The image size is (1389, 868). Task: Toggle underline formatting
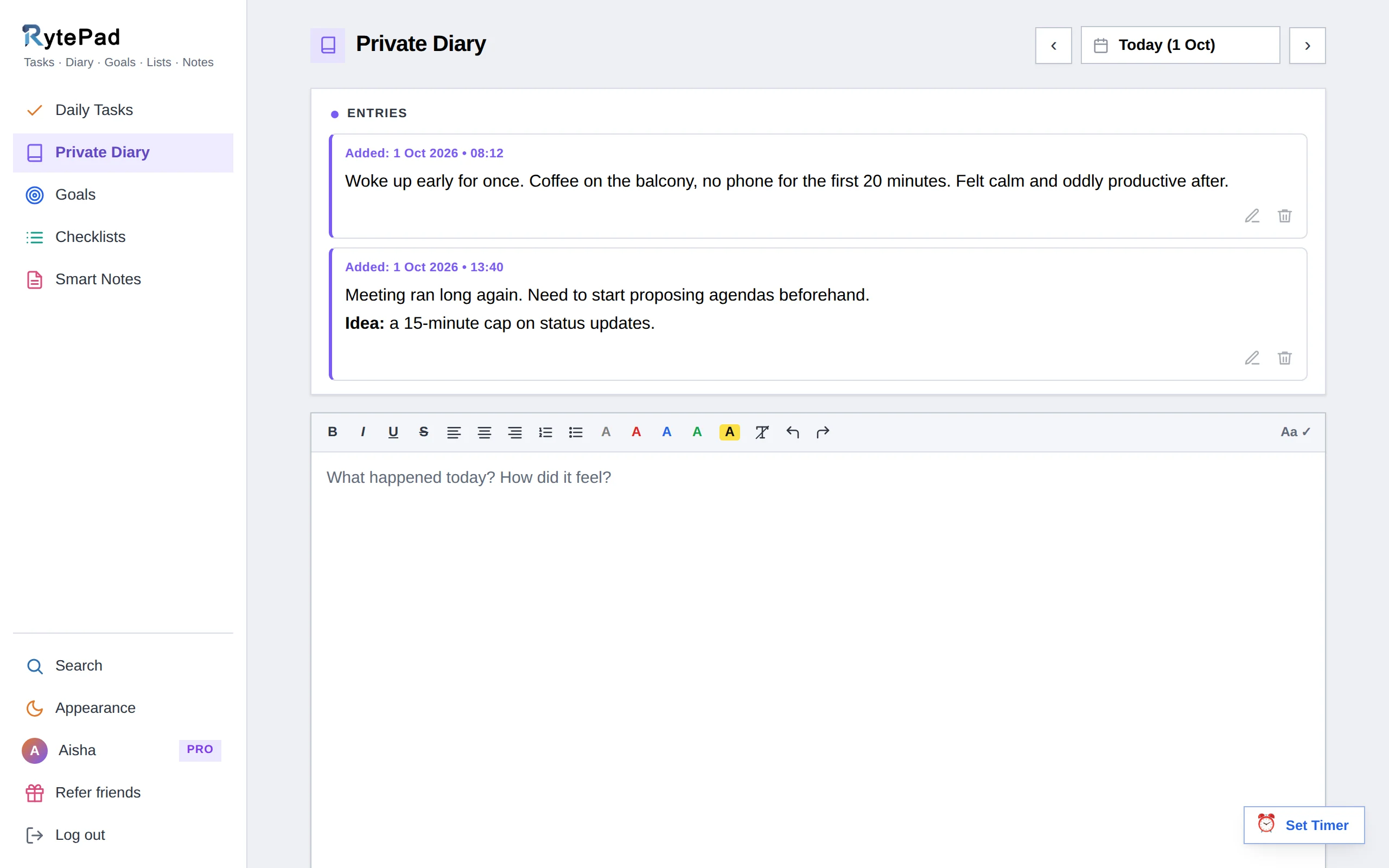click(393, 432)
